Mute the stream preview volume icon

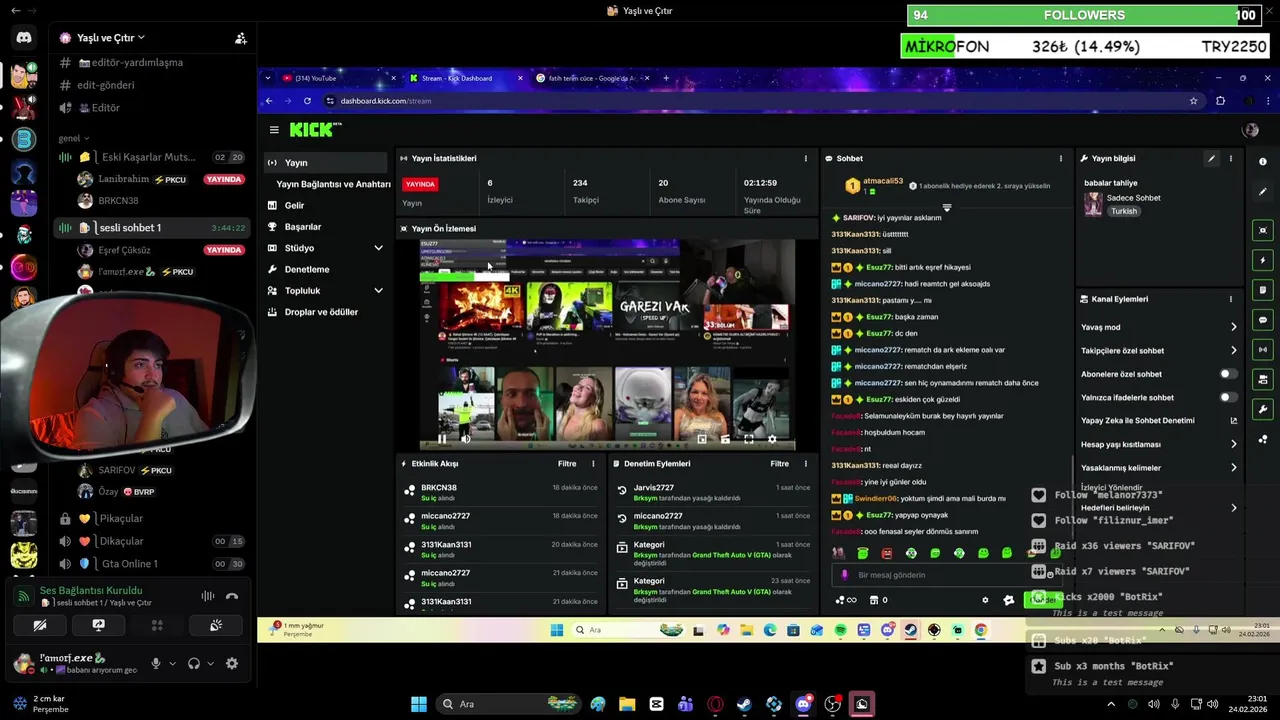pos(465,438)
